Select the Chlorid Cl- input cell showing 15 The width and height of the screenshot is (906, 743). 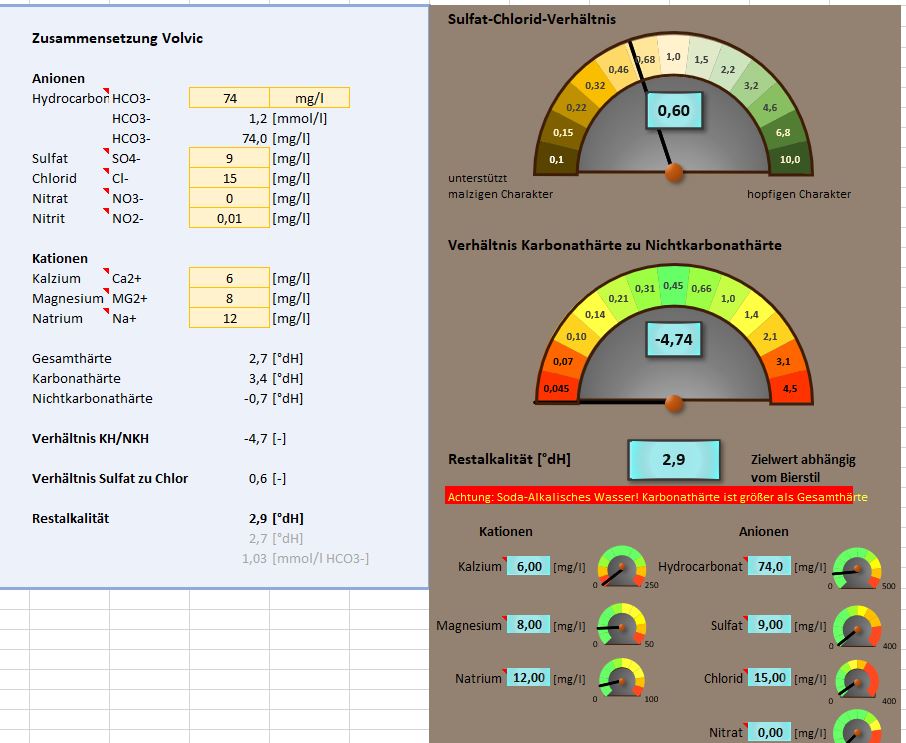[229, 178]
